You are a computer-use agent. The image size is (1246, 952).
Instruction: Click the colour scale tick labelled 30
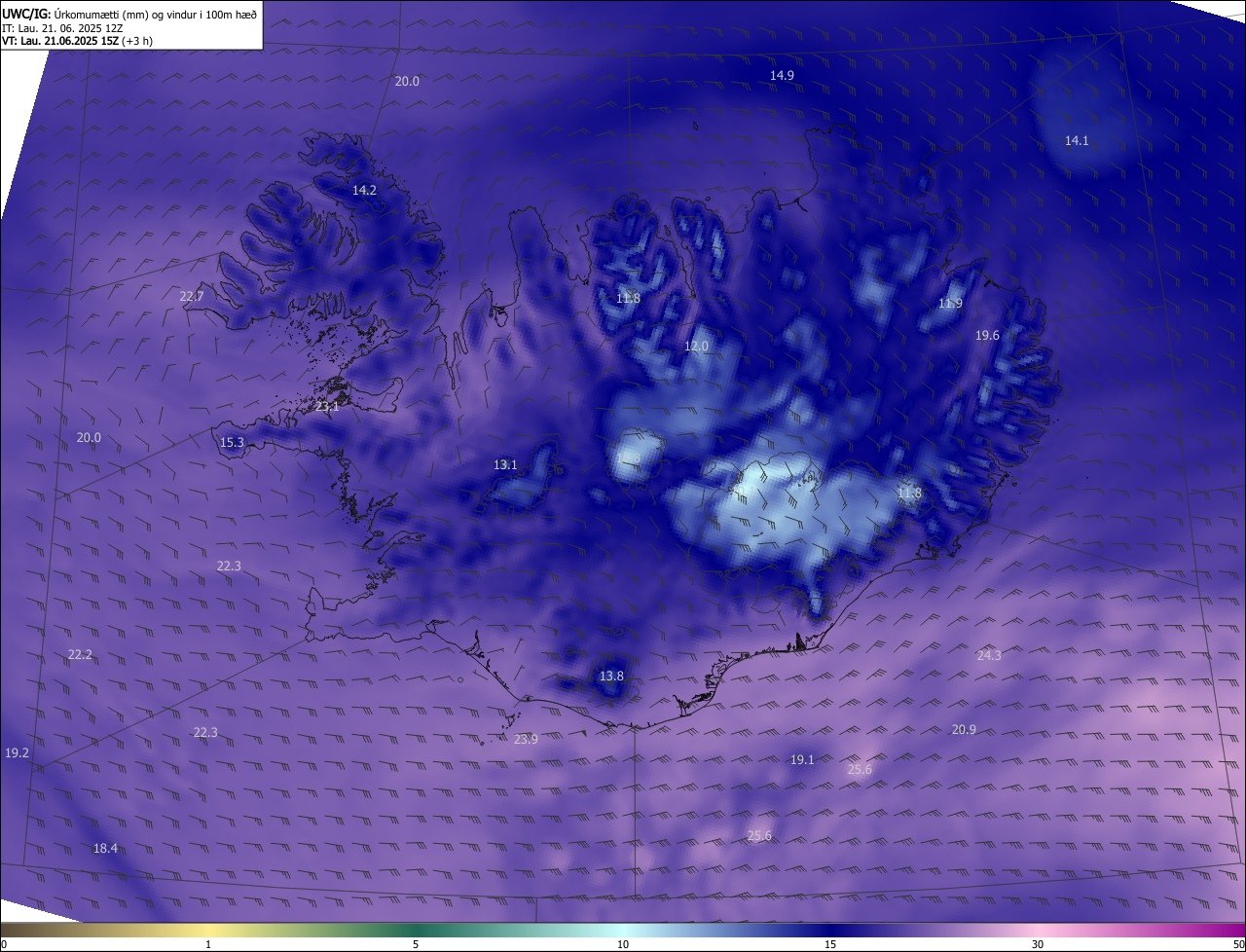click(1038, 944)
